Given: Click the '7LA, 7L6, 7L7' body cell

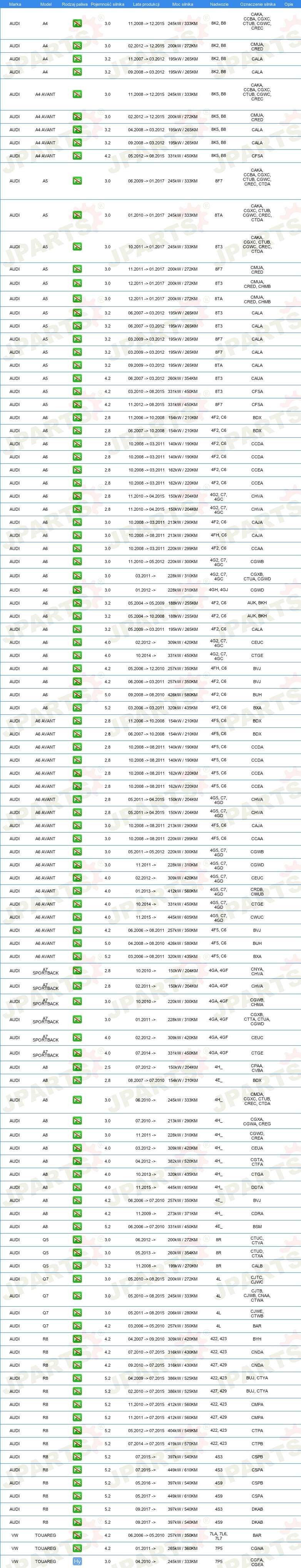Looking at the screenshot, I should (219, 1536).
